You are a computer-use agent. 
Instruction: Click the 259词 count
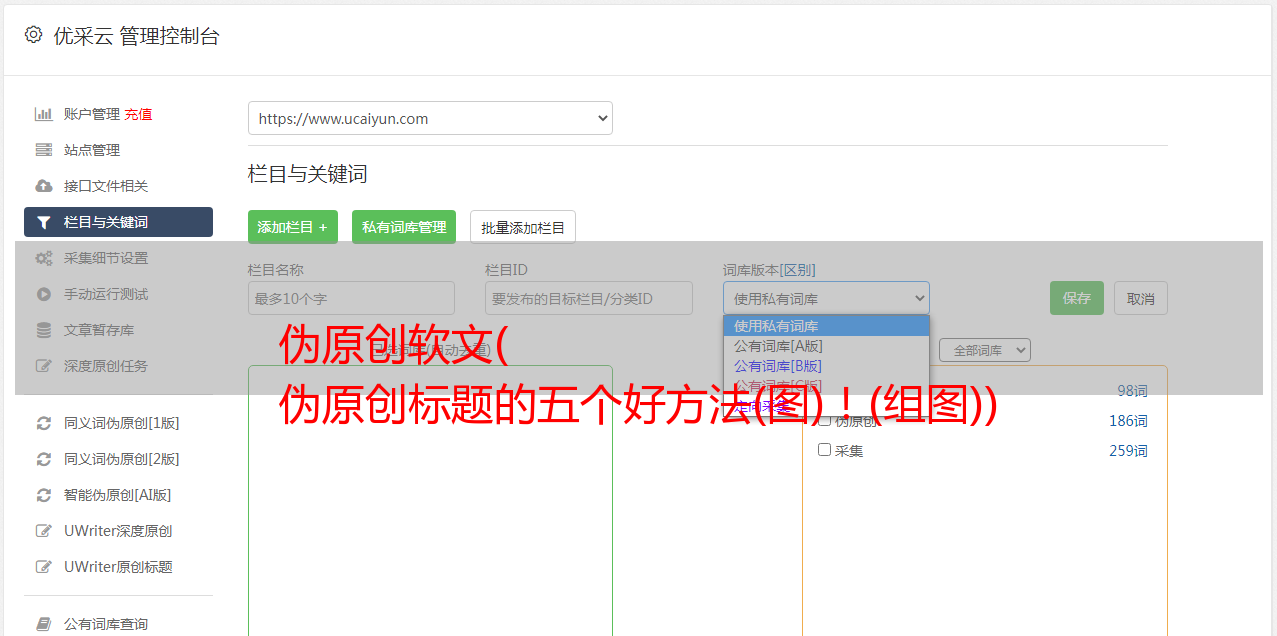pyautogui.click(x=1128, y=451)
